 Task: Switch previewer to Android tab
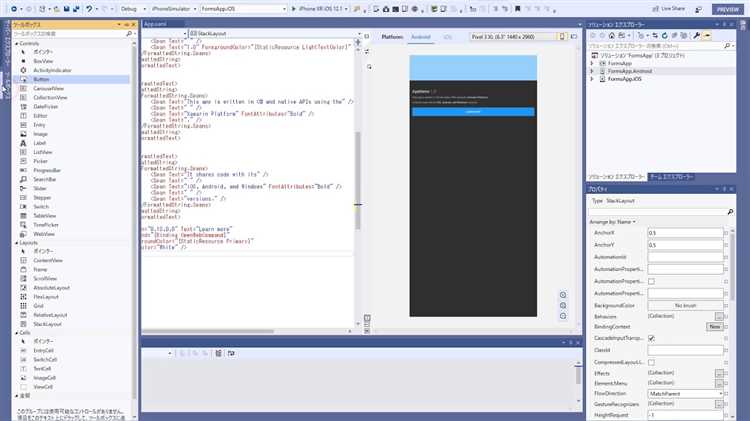coord(421,37)
